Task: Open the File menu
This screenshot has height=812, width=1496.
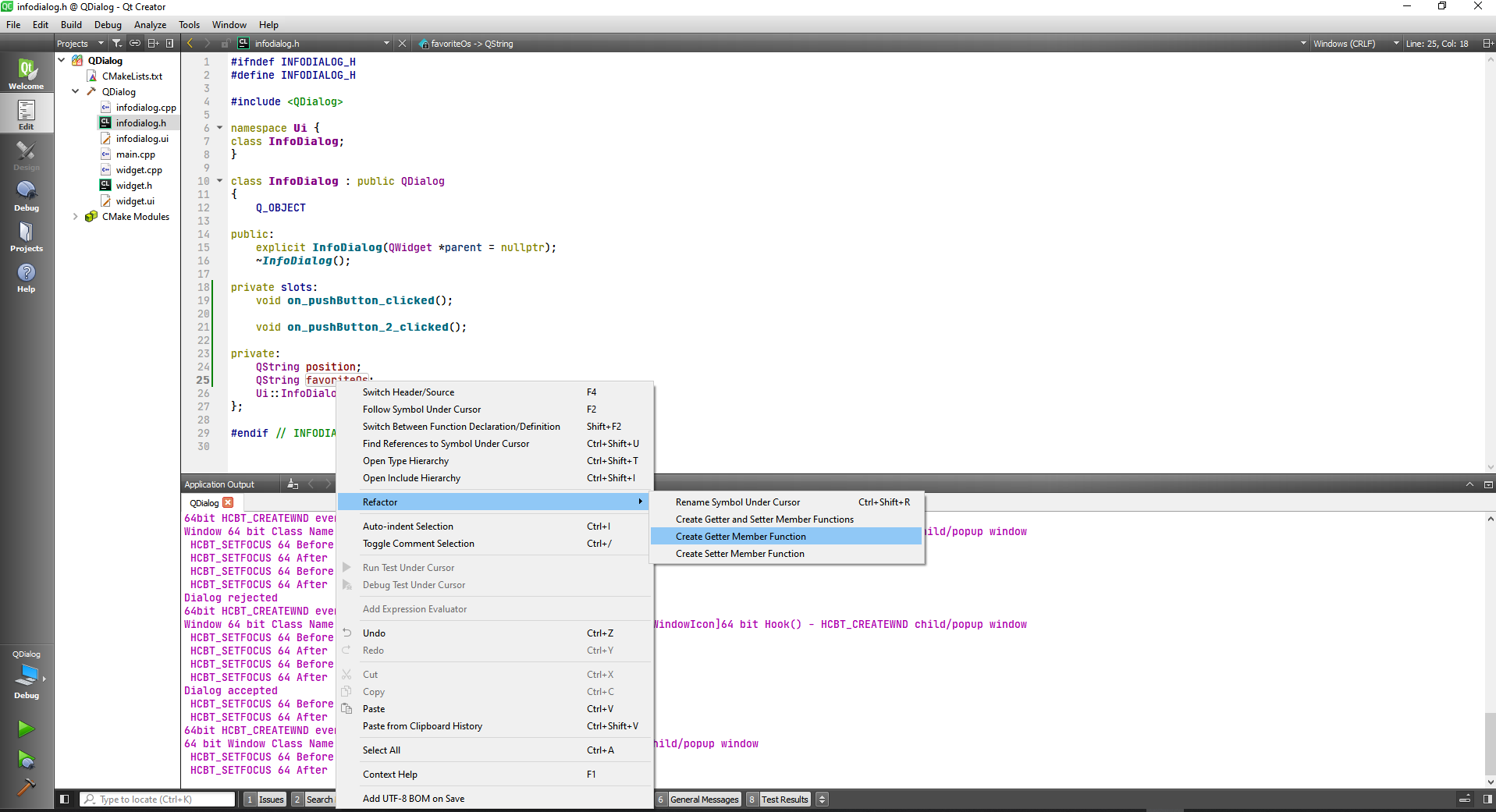Action: [13, 25]
